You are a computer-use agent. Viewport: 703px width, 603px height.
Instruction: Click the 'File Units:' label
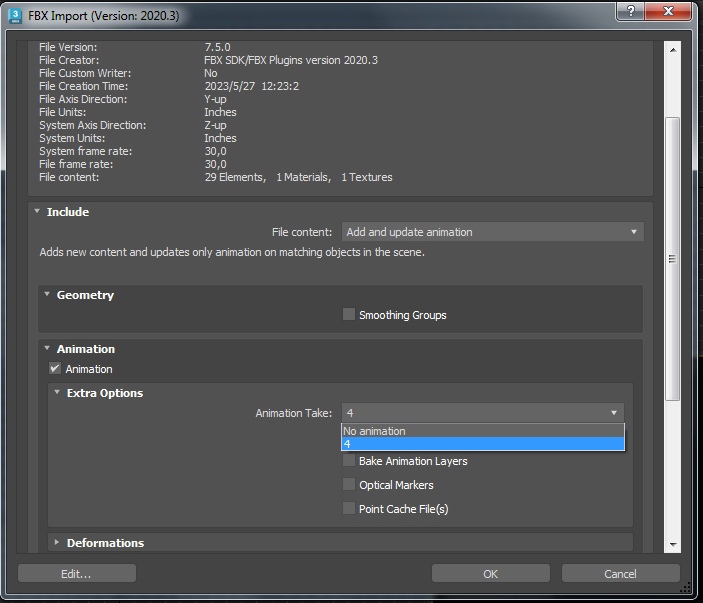62,112
